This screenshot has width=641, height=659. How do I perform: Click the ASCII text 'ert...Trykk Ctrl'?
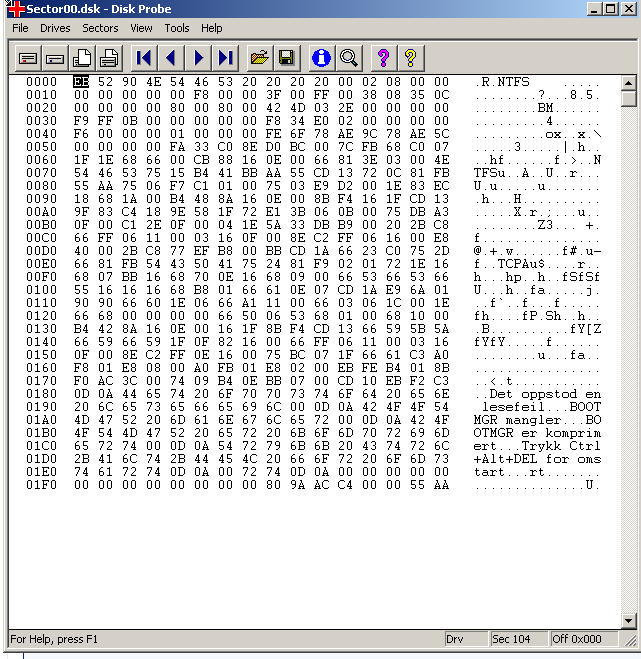[538, 446]
